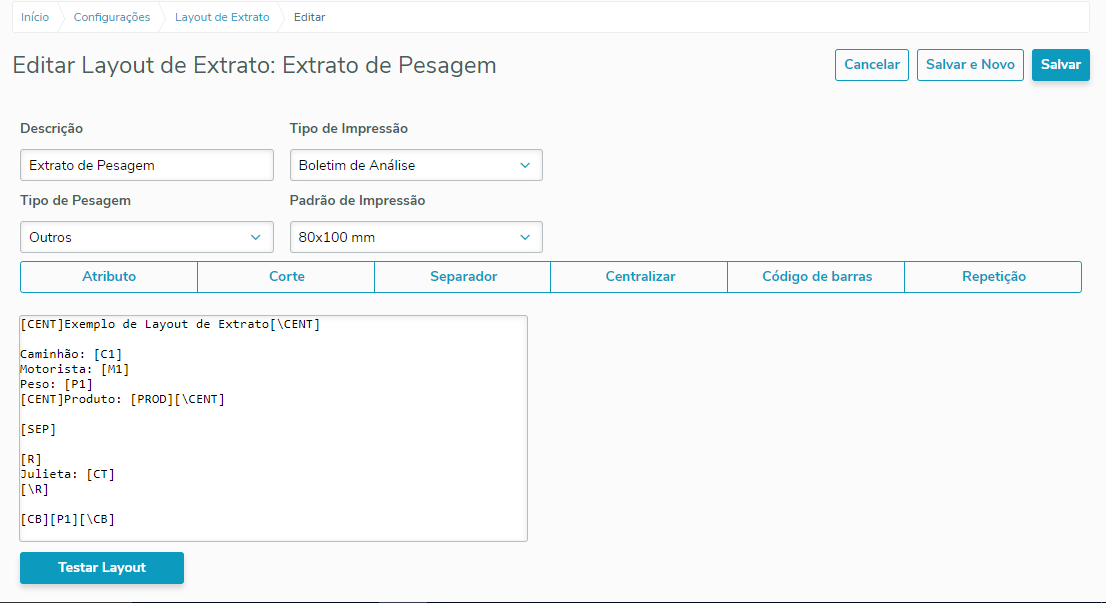This screenshot has width=1106, height=603.
Task: Go to Configurações breadcrumb
Action: click(112, 17)
